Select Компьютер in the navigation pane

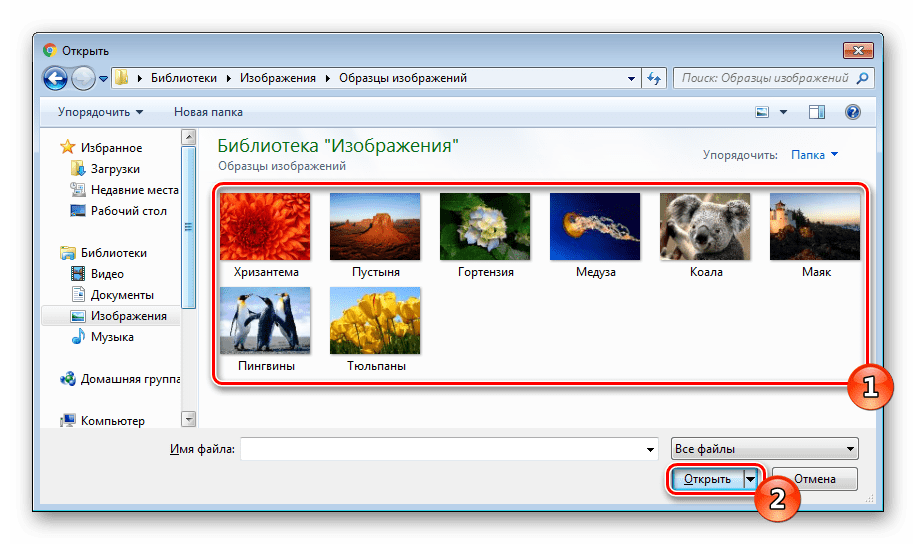(x=112, y=421)
